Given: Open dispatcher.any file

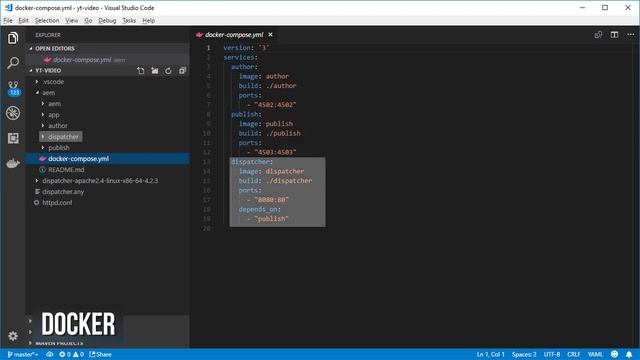Looking at the screenshot, I should point(63,191).
